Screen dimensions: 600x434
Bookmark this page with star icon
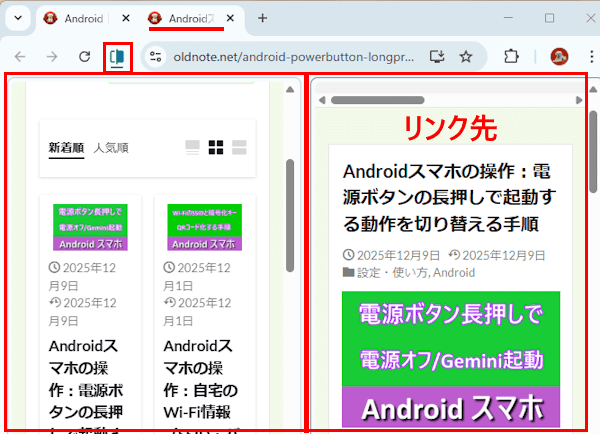466,57
